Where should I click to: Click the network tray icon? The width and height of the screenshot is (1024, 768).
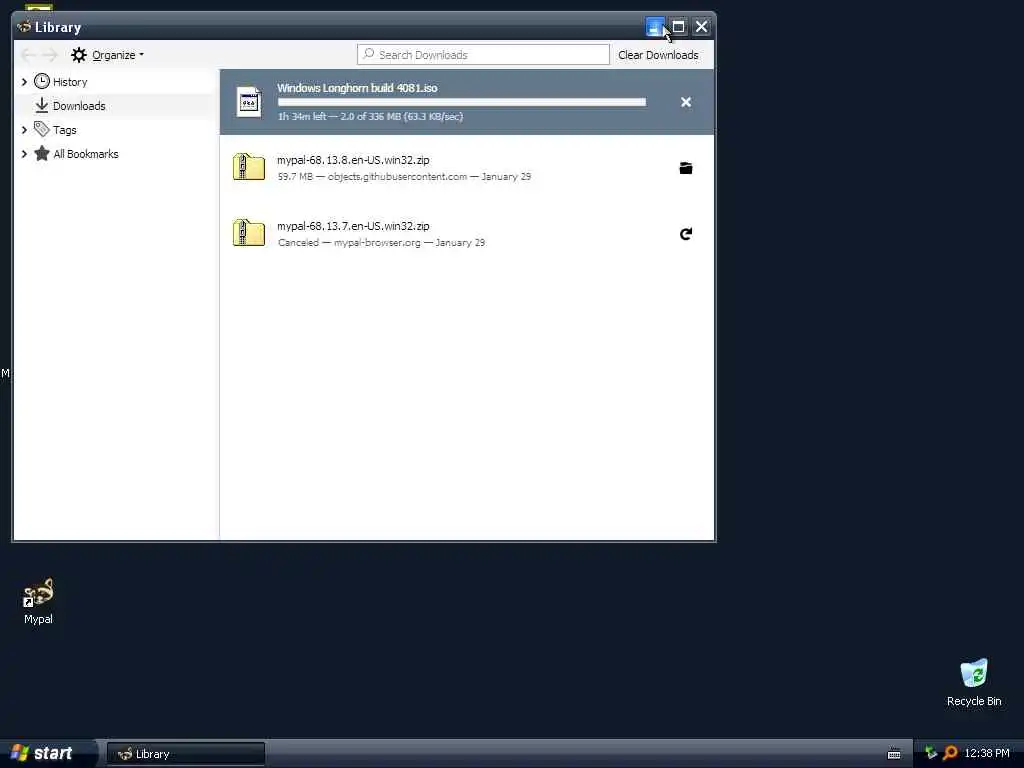pyautogui.click(x=931, y=753)
